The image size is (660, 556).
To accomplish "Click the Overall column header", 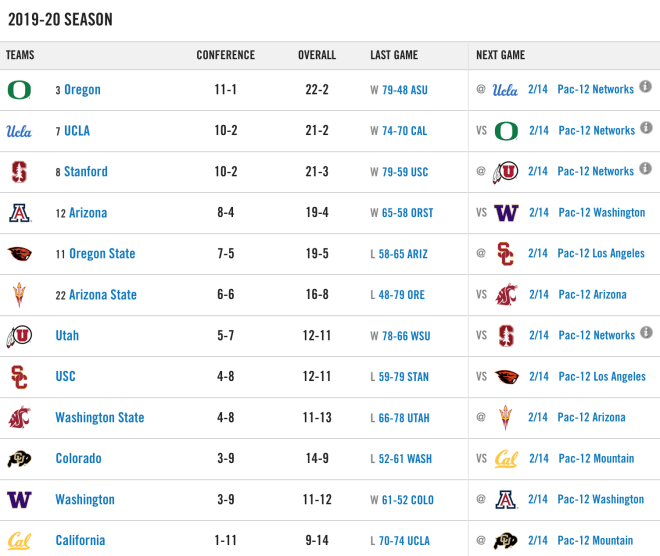I will (x=317, y=55).
